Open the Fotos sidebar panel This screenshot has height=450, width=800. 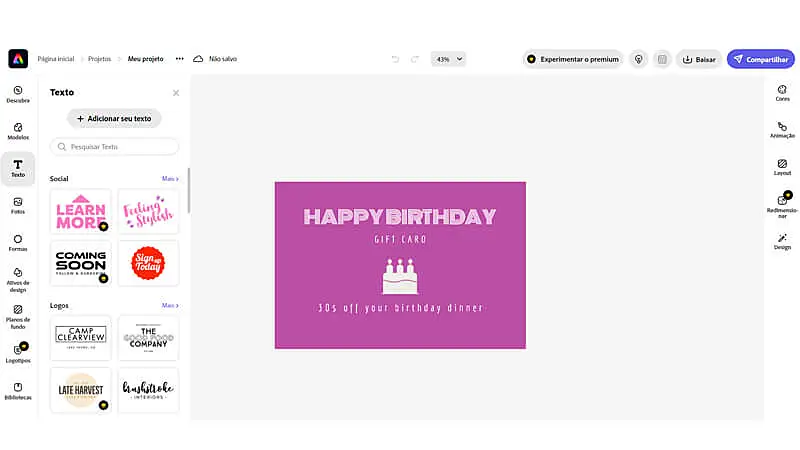pyautogui.click(x=18, y=206)
